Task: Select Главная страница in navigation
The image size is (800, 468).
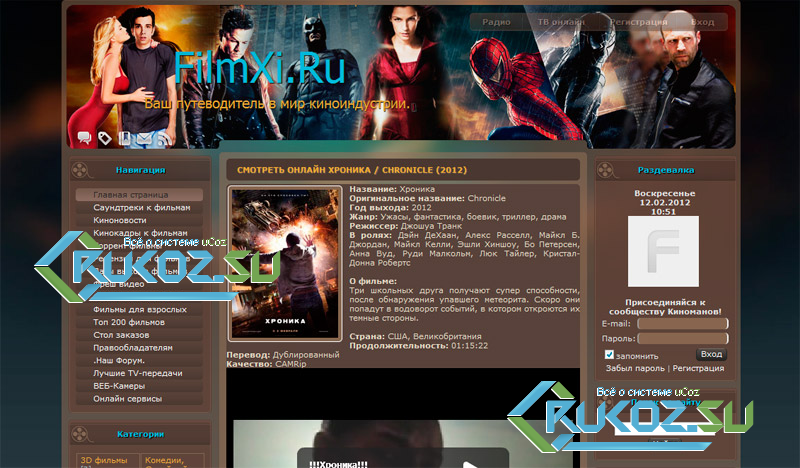Action: coord(139,195)
